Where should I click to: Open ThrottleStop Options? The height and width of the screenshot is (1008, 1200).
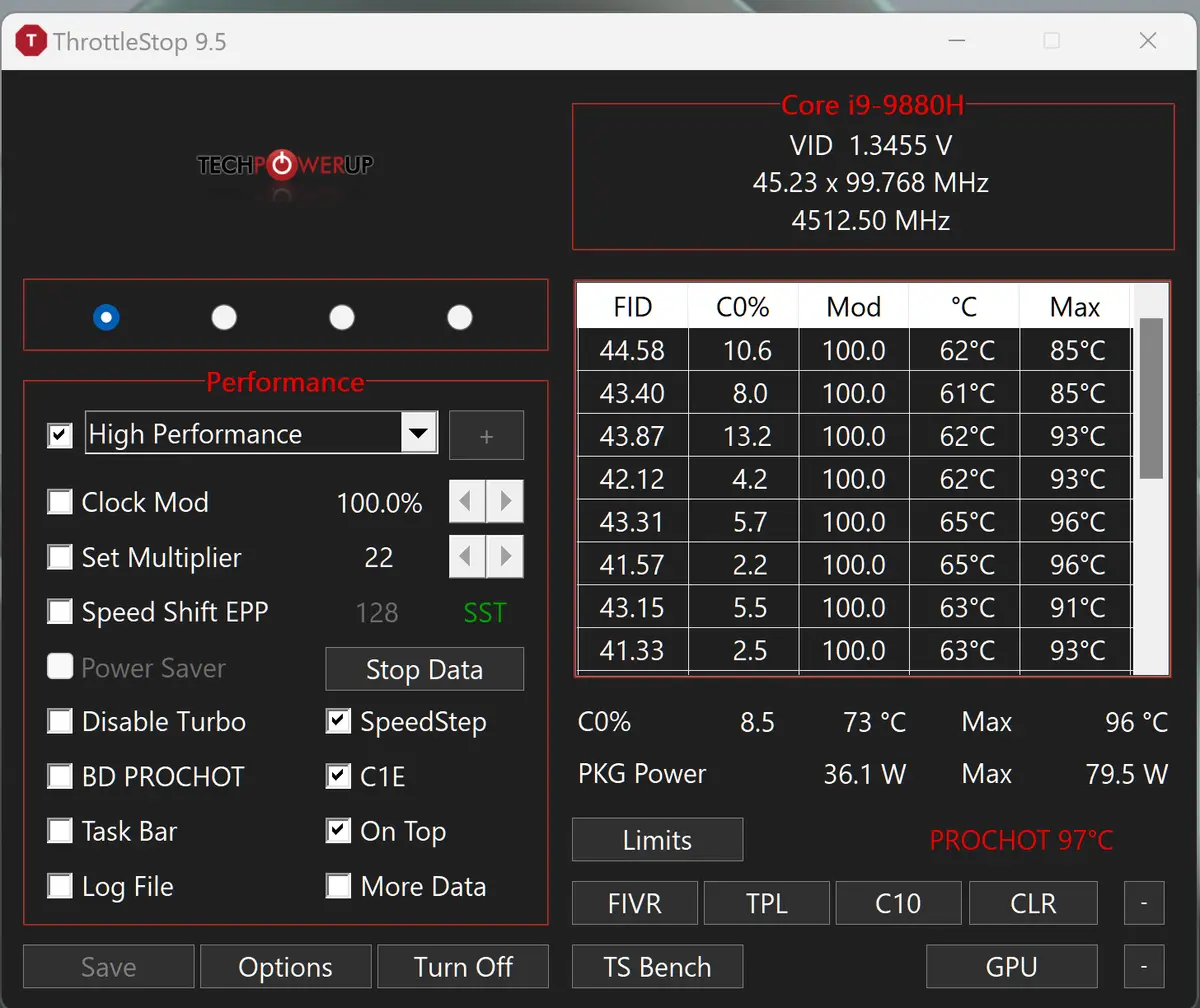click(285, 966)
